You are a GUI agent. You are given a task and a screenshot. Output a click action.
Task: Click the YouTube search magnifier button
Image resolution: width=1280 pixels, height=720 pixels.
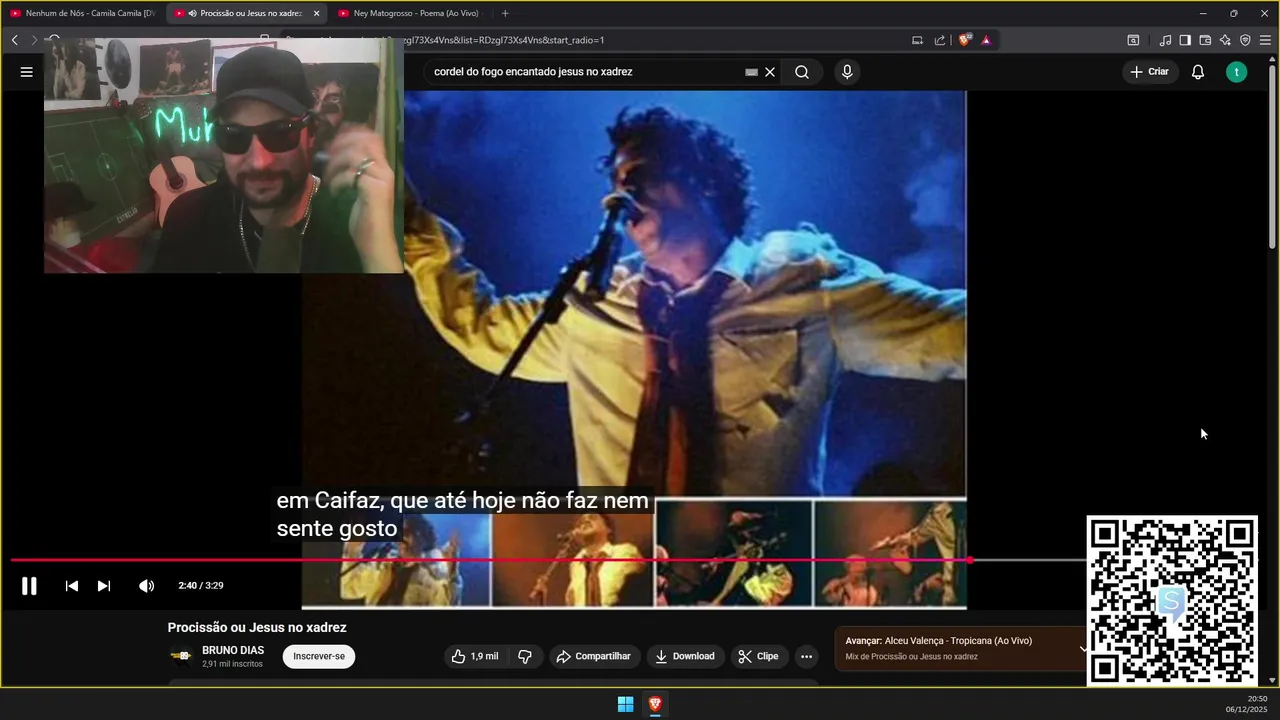click(x=802, y=72)
